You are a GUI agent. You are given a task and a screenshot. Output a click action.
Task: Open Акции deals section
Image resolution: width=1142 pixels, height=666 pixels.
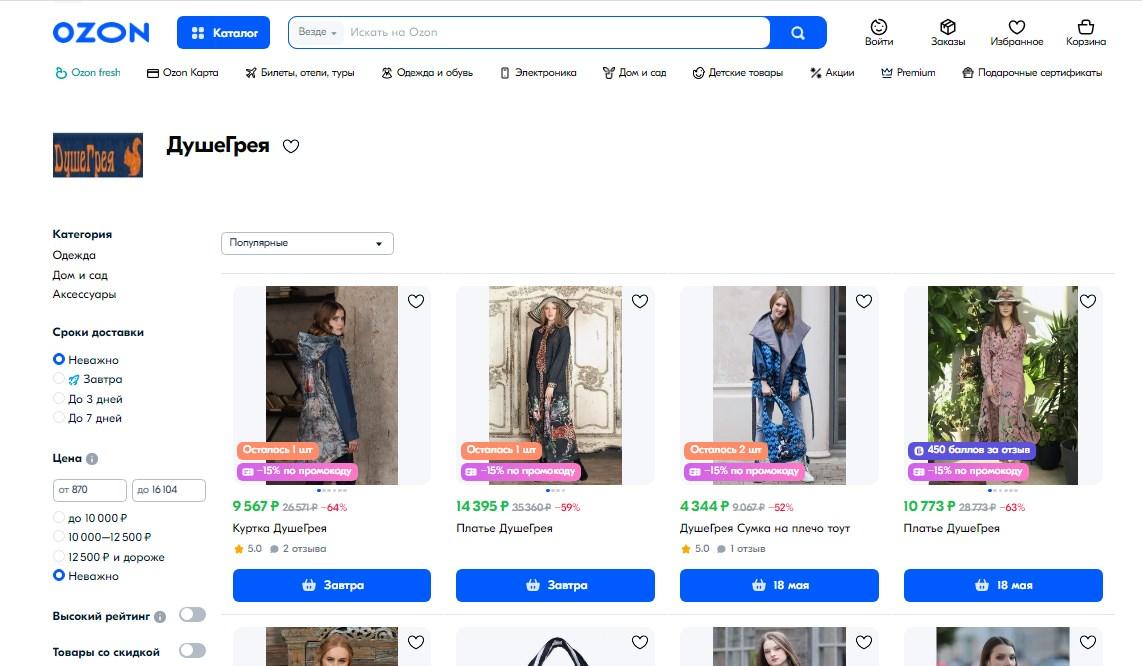(x=832, y=73)
